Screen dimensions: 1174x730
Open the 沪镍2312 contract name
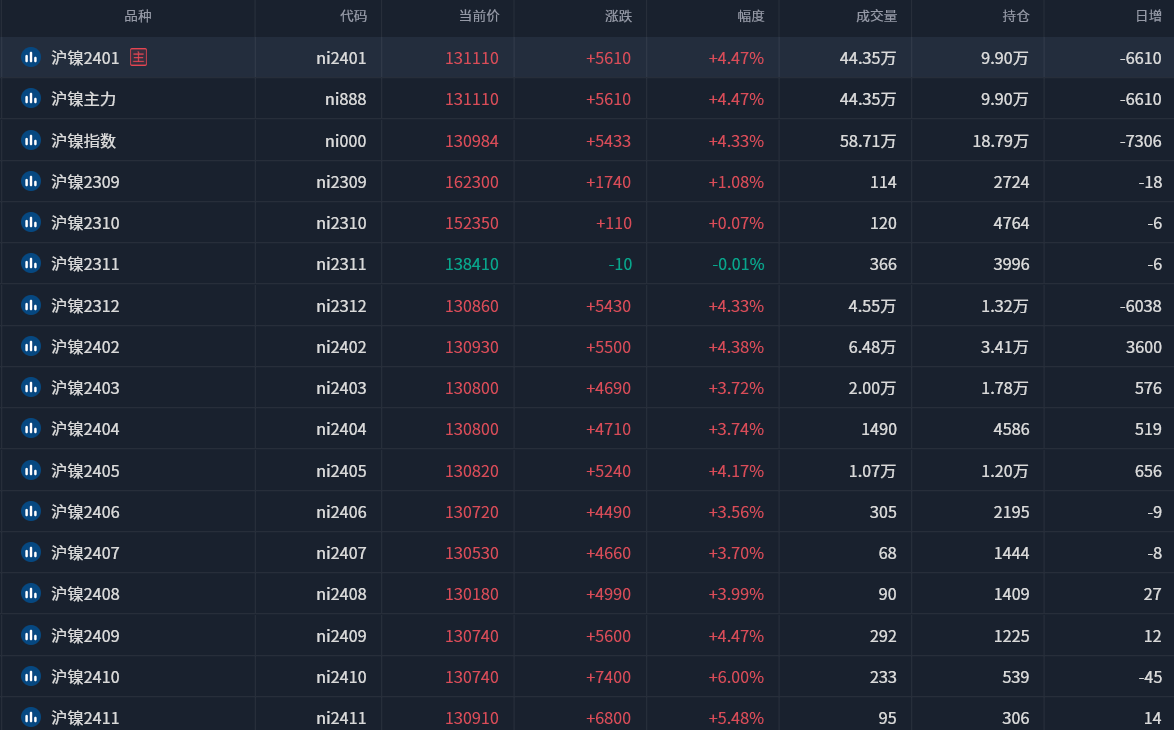point(85,306)
